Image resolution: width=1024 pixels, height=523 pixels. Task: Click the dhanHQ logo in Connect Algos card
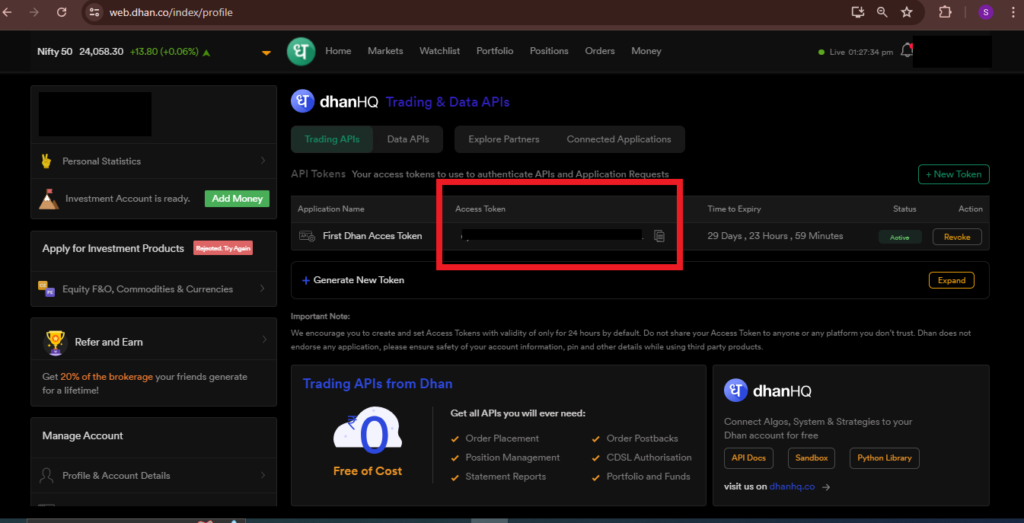pyautogui.click(x=736, y=390)
